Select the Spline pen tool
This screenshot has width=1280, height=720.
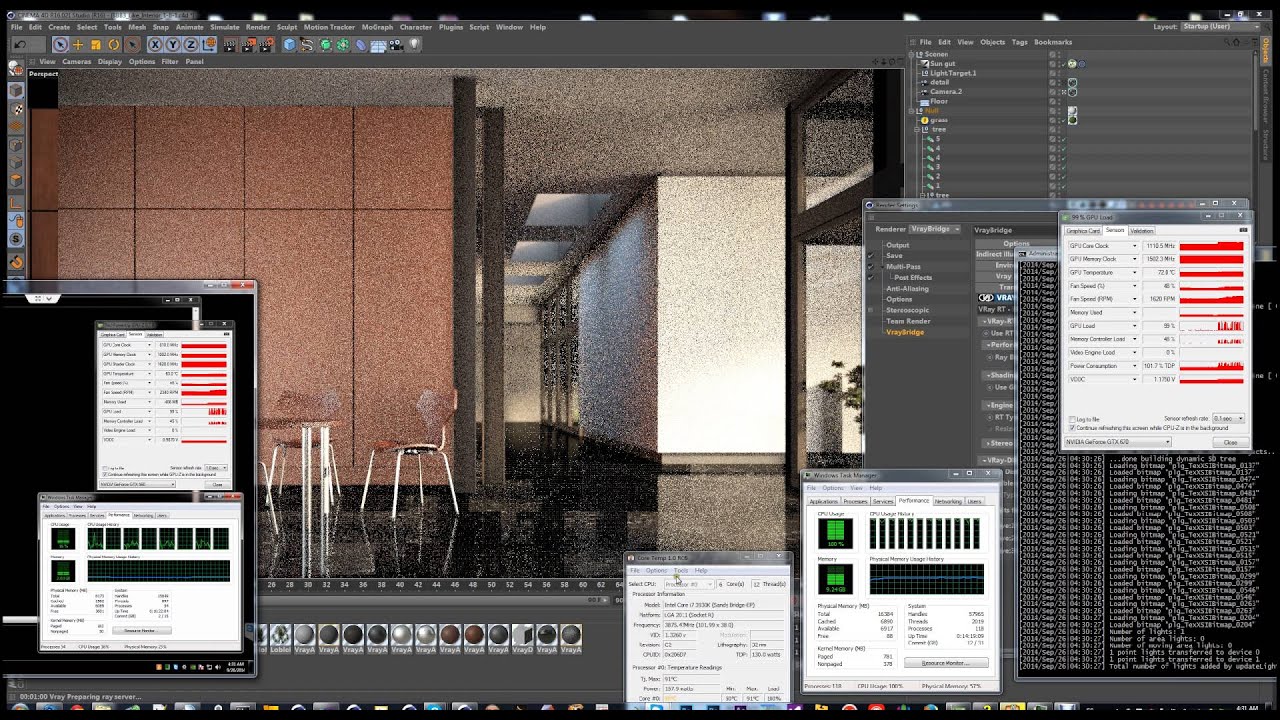click(308, 44)
